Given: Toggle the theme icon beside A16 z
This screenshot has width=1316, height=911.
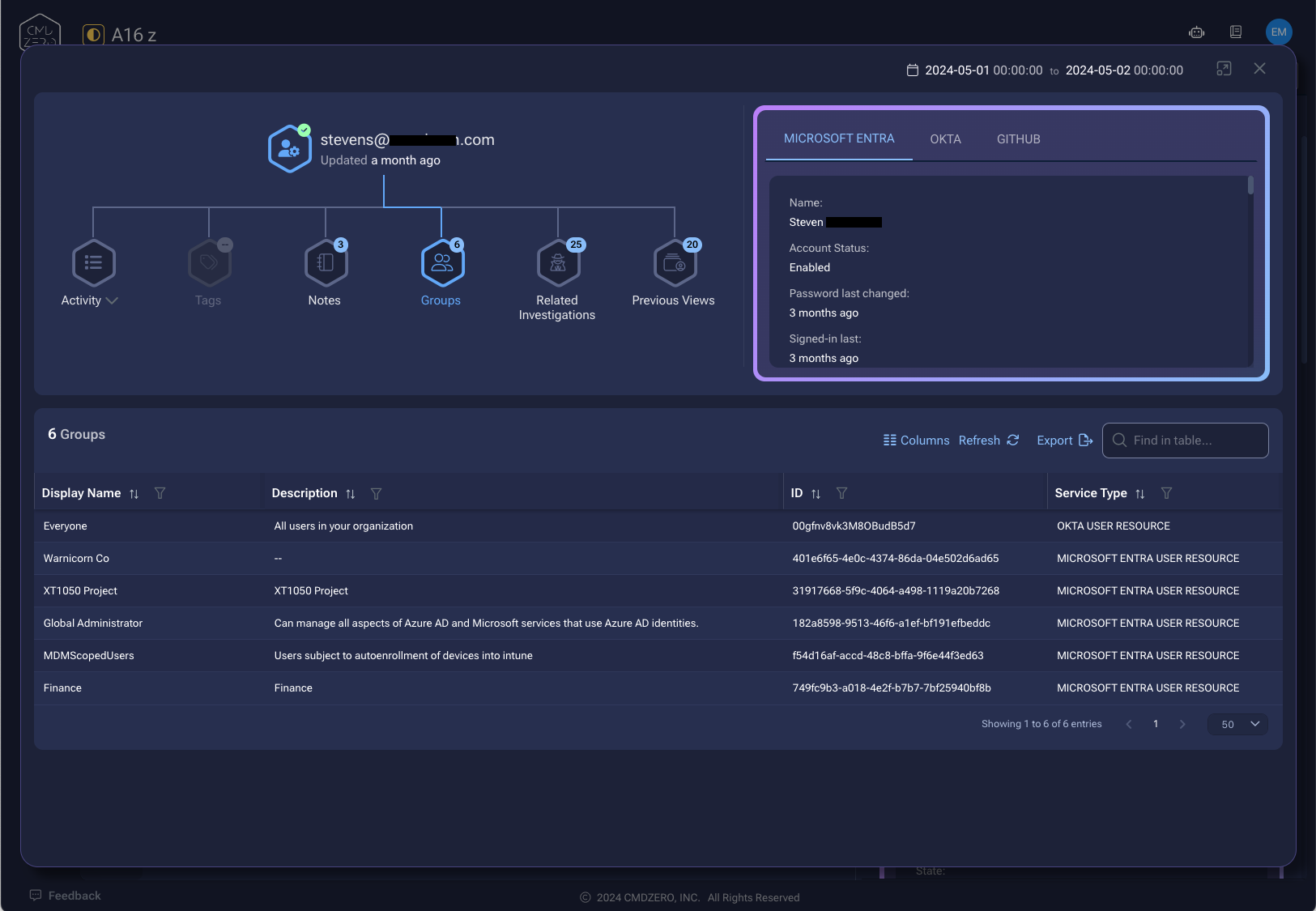Looking at the screenshot, I should tap(93, 35).
